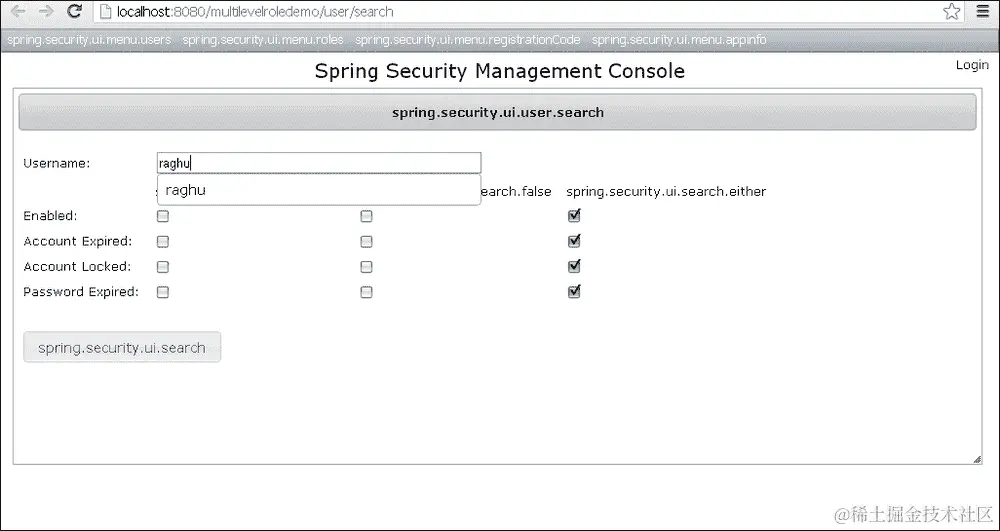This screenshot has height=531, width=1000.
Task: Click the Username: label
Action: (x=57, y=163)
